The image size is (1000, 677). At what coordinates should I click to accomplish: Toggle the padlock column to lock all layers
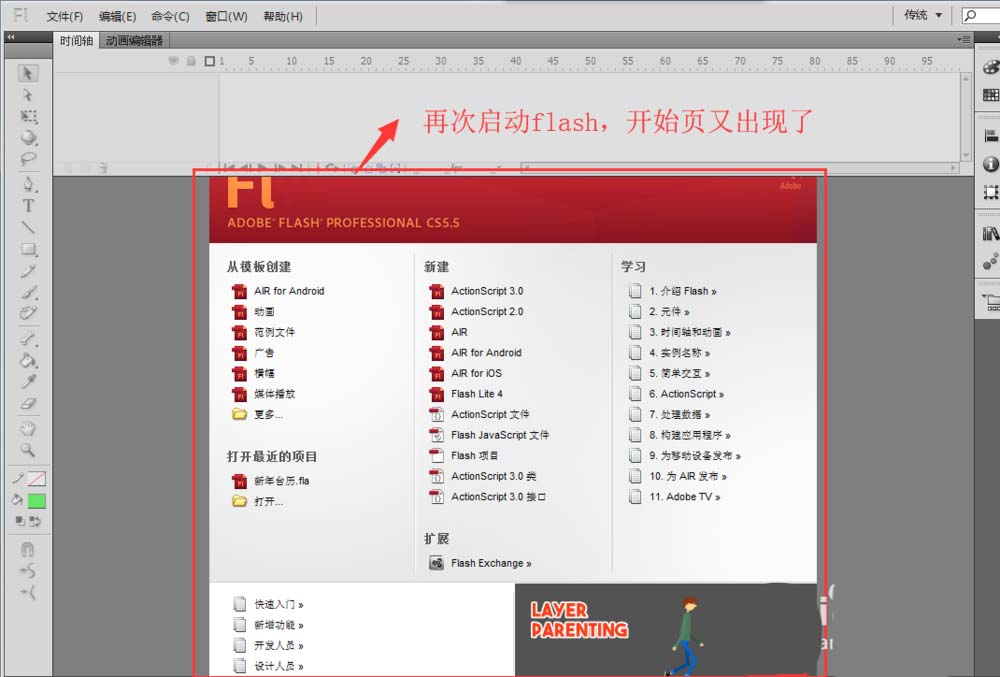191,61
